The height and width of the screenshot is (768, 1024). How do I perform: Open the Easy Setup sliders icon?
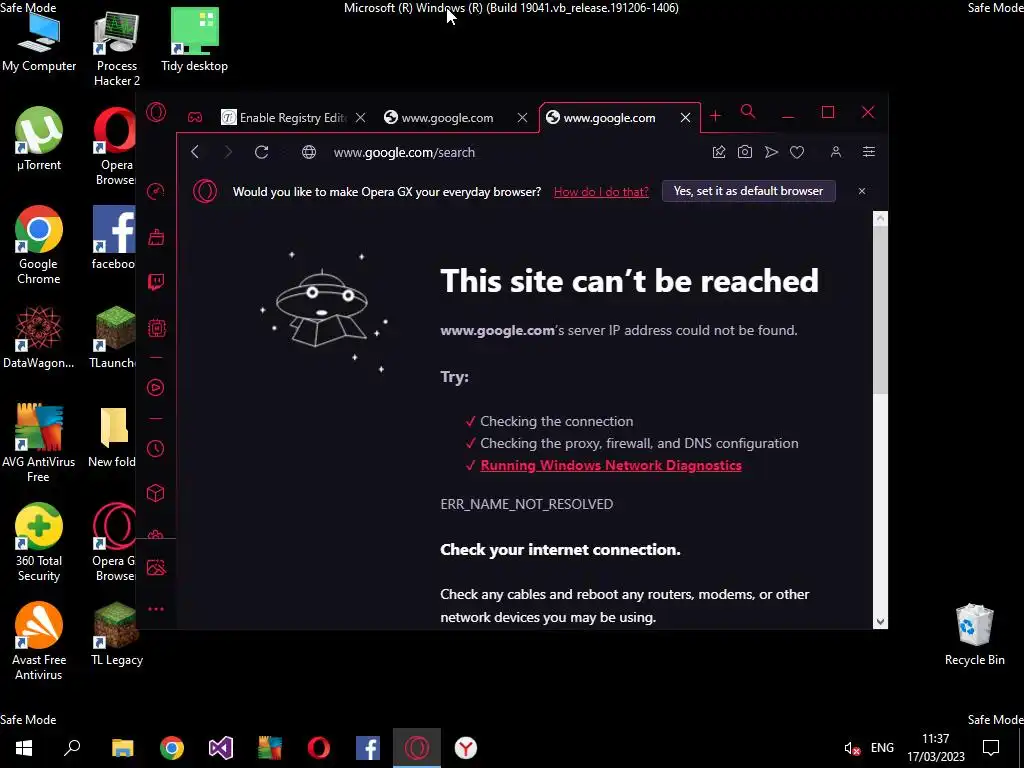869,152
